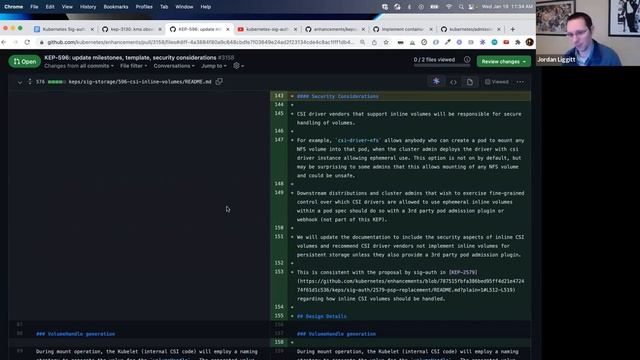Click the Design Details heading on line 155
The height and width of the screenshot is (360, 640).
(322, 316)
